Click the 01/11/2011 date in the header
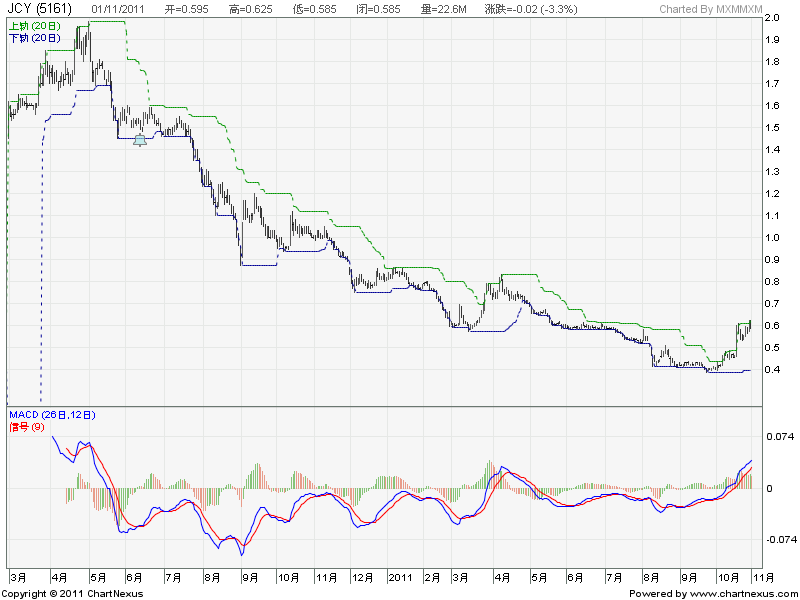 119,9
